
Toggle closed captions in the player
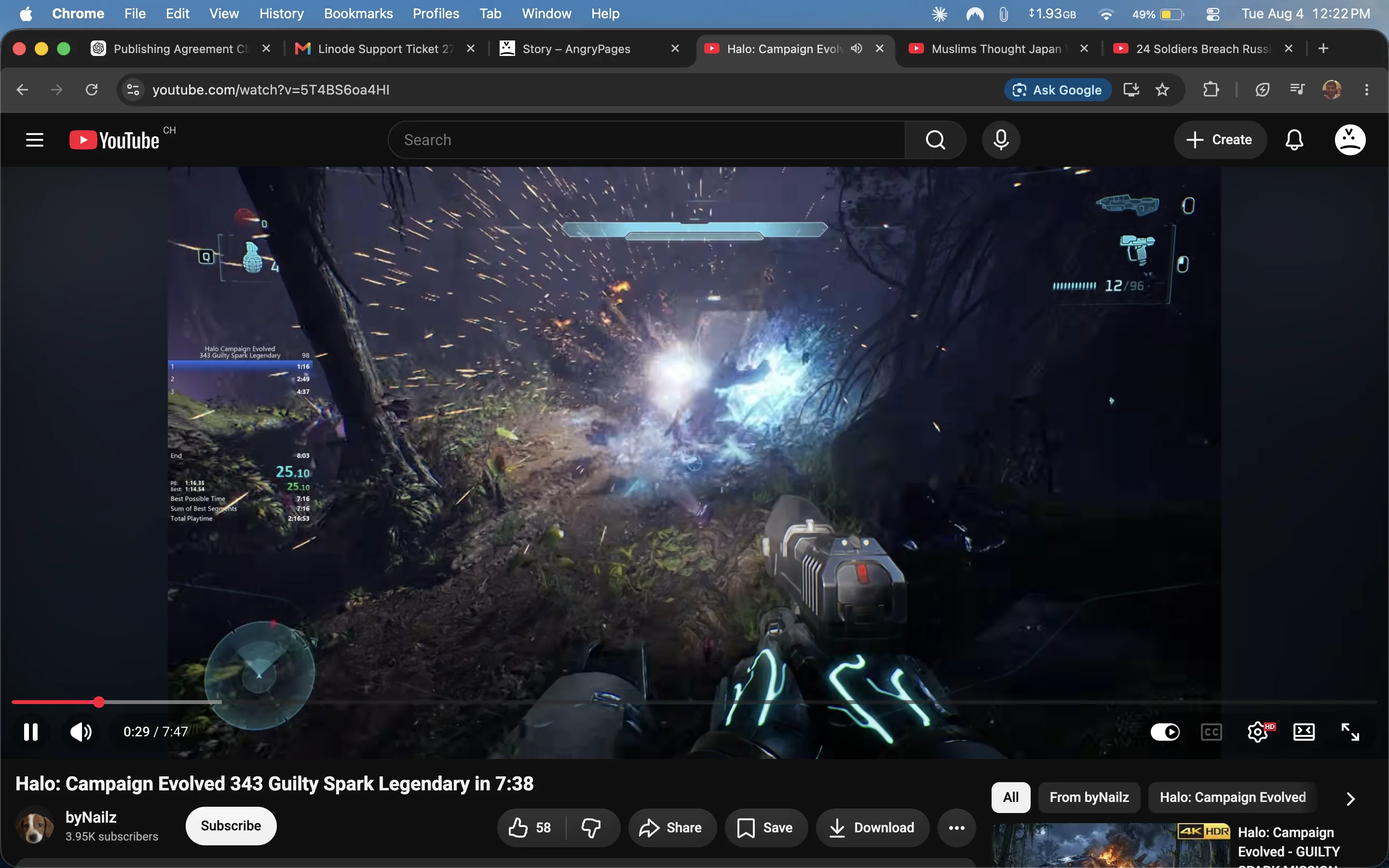(x=1211, y=732)
